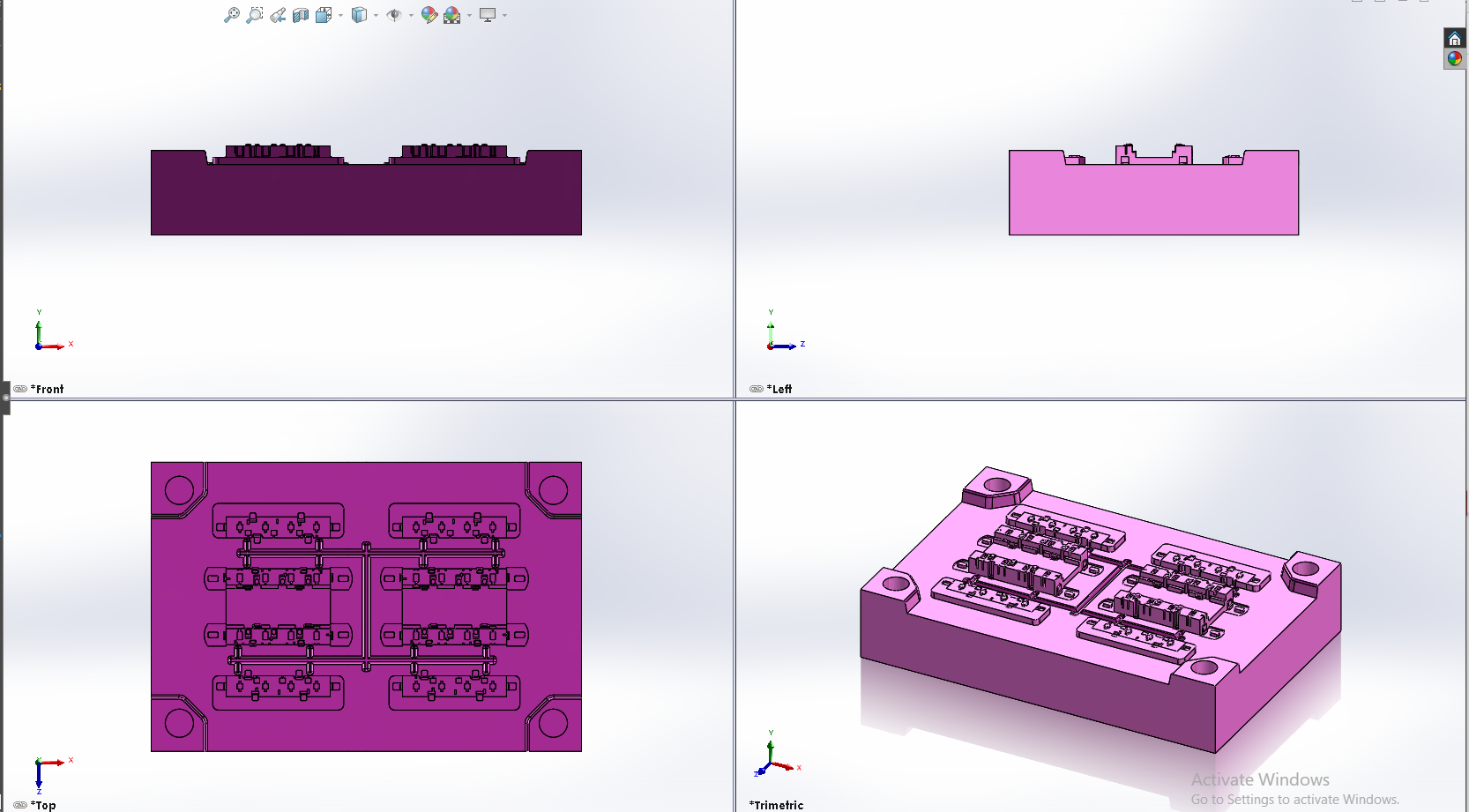Select the Zoom to Area tool

[x=255, y=15]
